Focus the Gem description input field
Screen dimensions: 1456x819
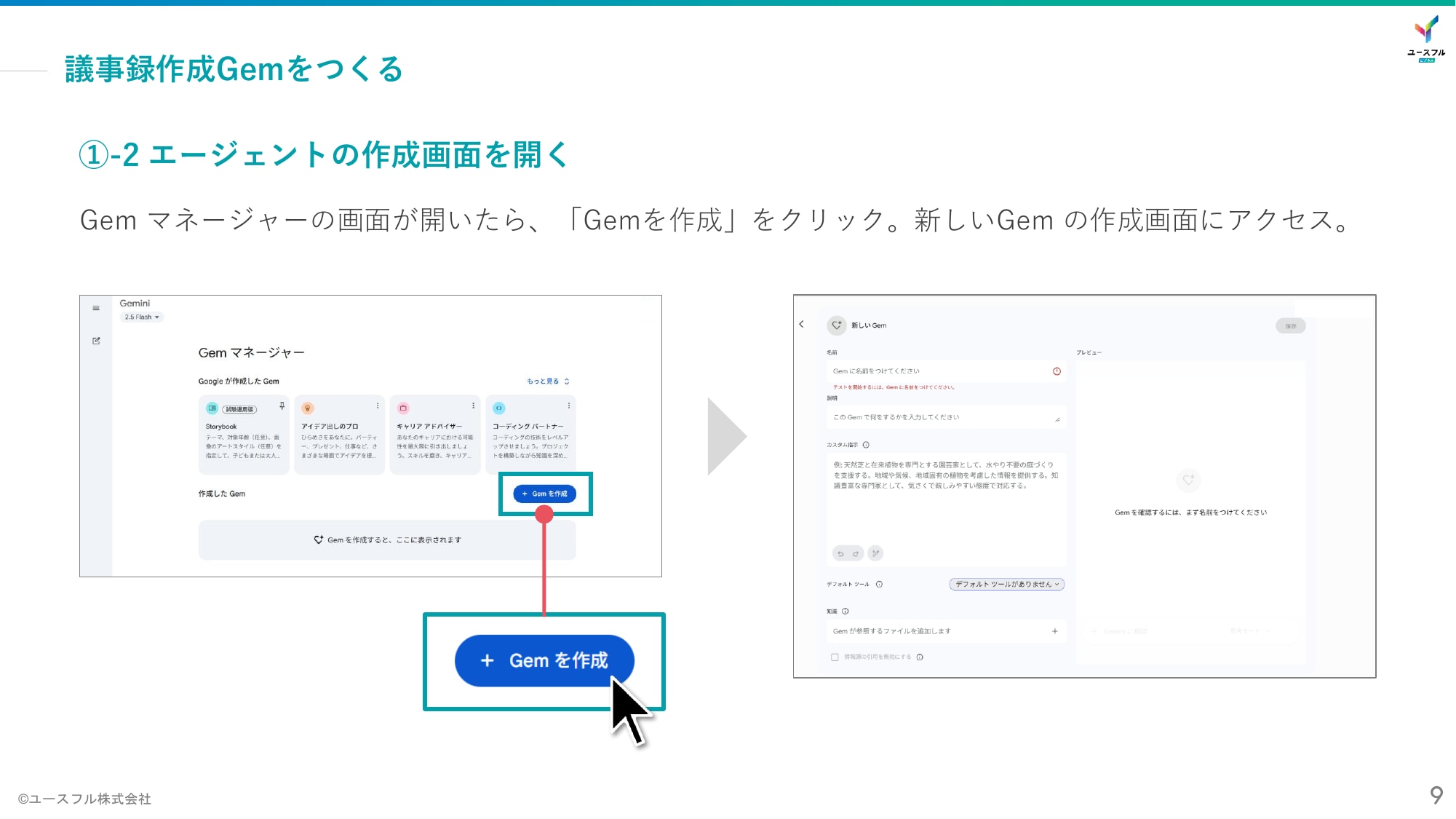[x=946, y=418]
